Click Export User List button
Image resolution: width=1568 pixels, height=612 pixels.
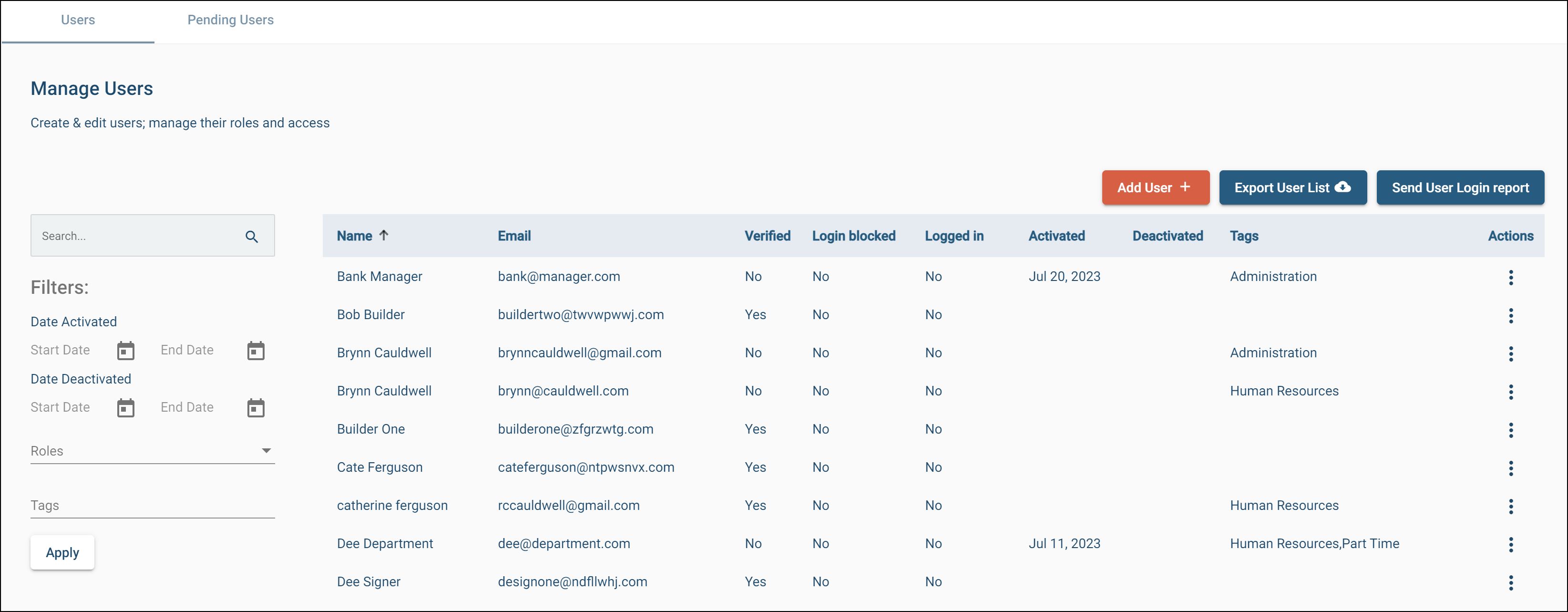[1293, 187]
